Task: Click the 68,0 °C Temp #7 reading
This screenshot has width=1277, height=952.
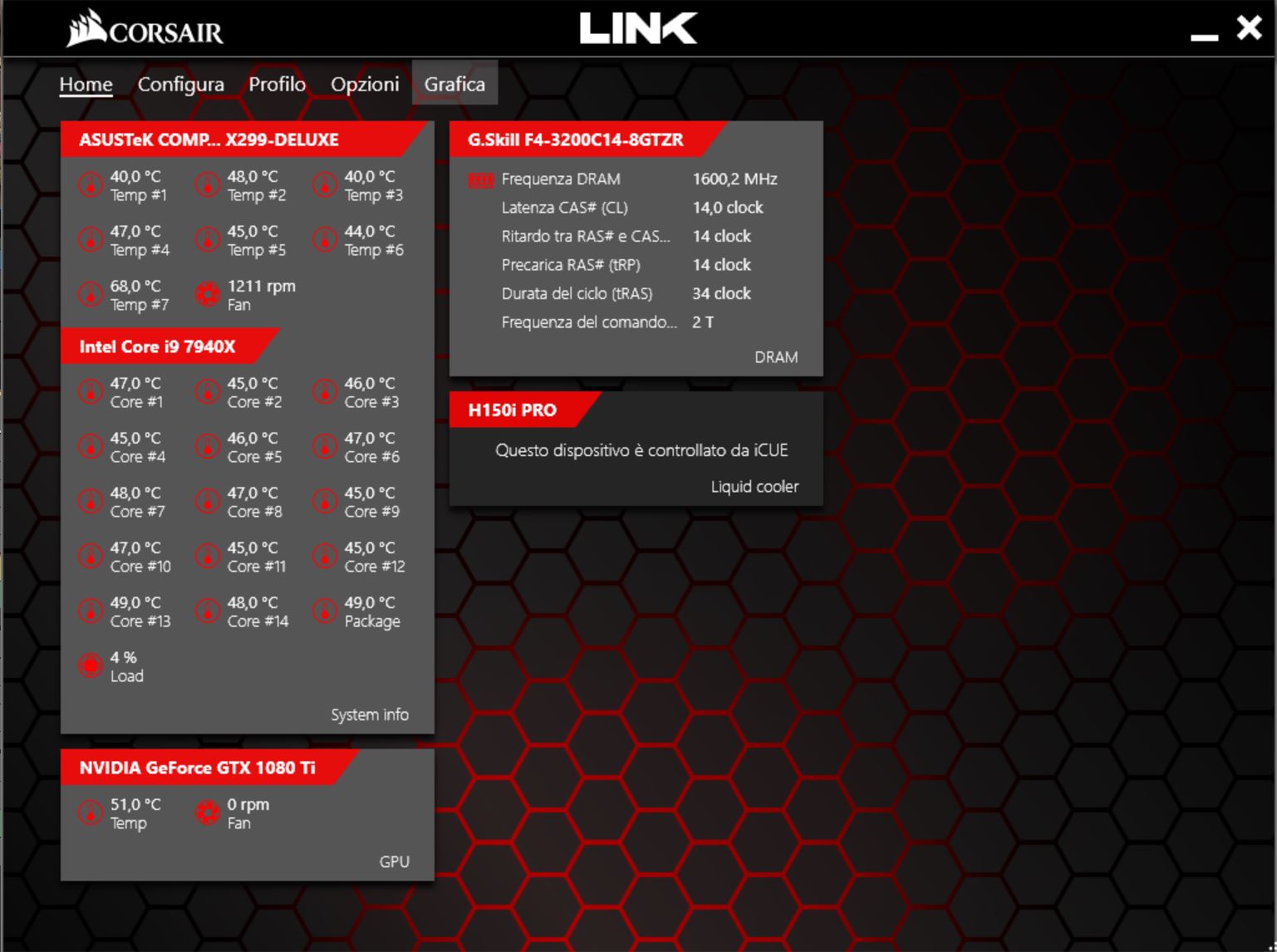Action: click(x=135, y=286)
